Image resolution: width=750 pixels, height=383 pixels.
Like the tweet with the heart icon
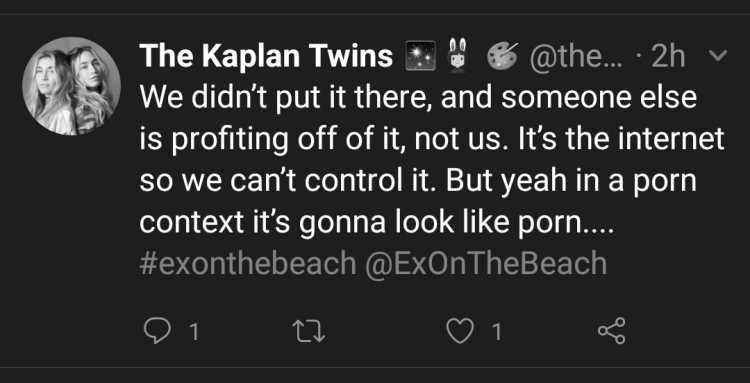459,331
